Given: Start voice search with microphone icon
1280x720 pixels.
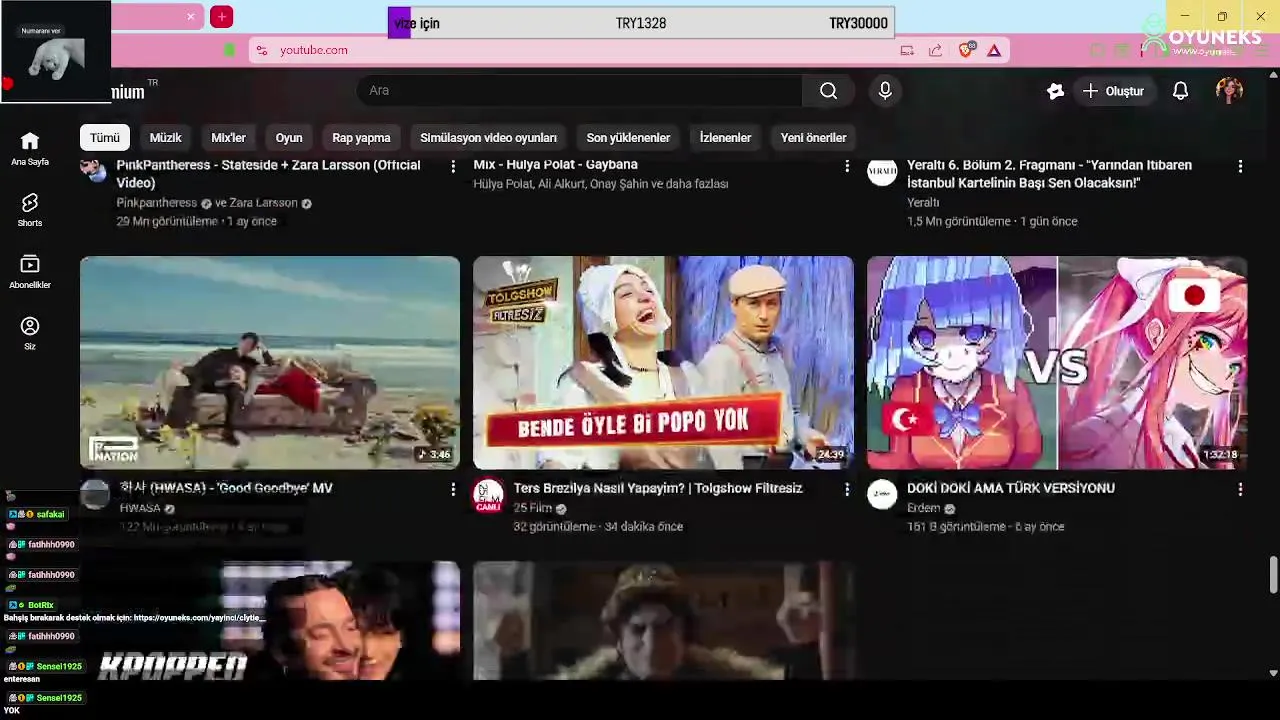Looking at the screenshot, I should tap(885, 91).
